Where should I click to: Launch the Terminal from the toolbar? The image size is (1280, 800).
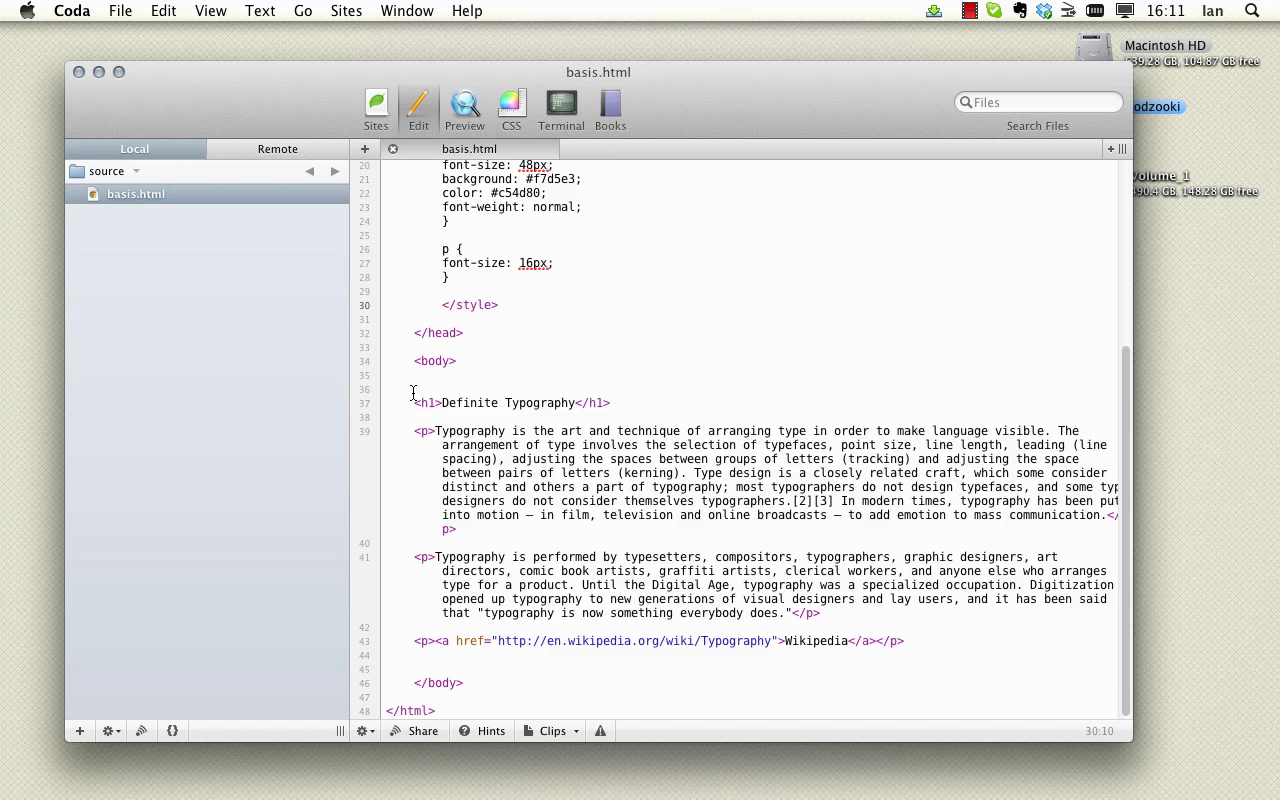point(561,110)
